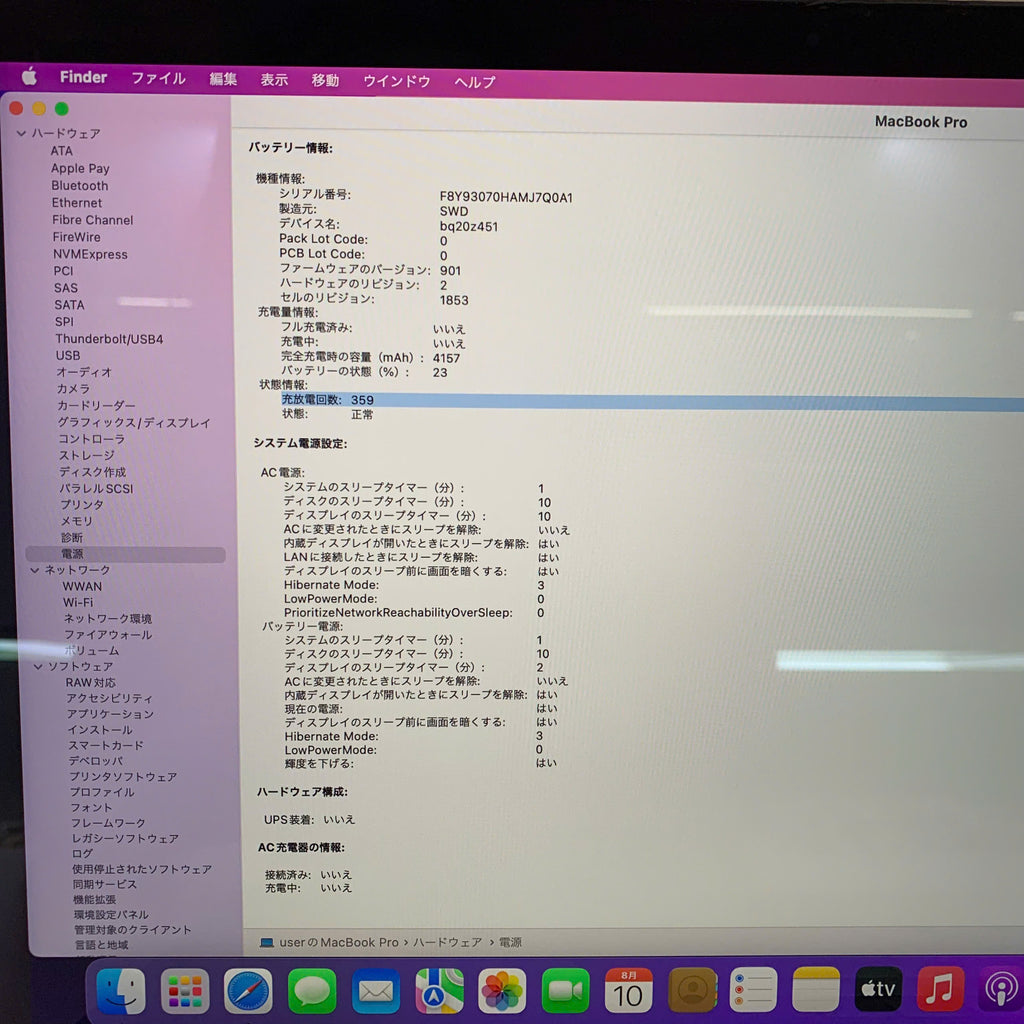The width and height of the screenshot is (1024, 1024).
Task: Minimize window with yellow button
Action: tap(39, 108)
